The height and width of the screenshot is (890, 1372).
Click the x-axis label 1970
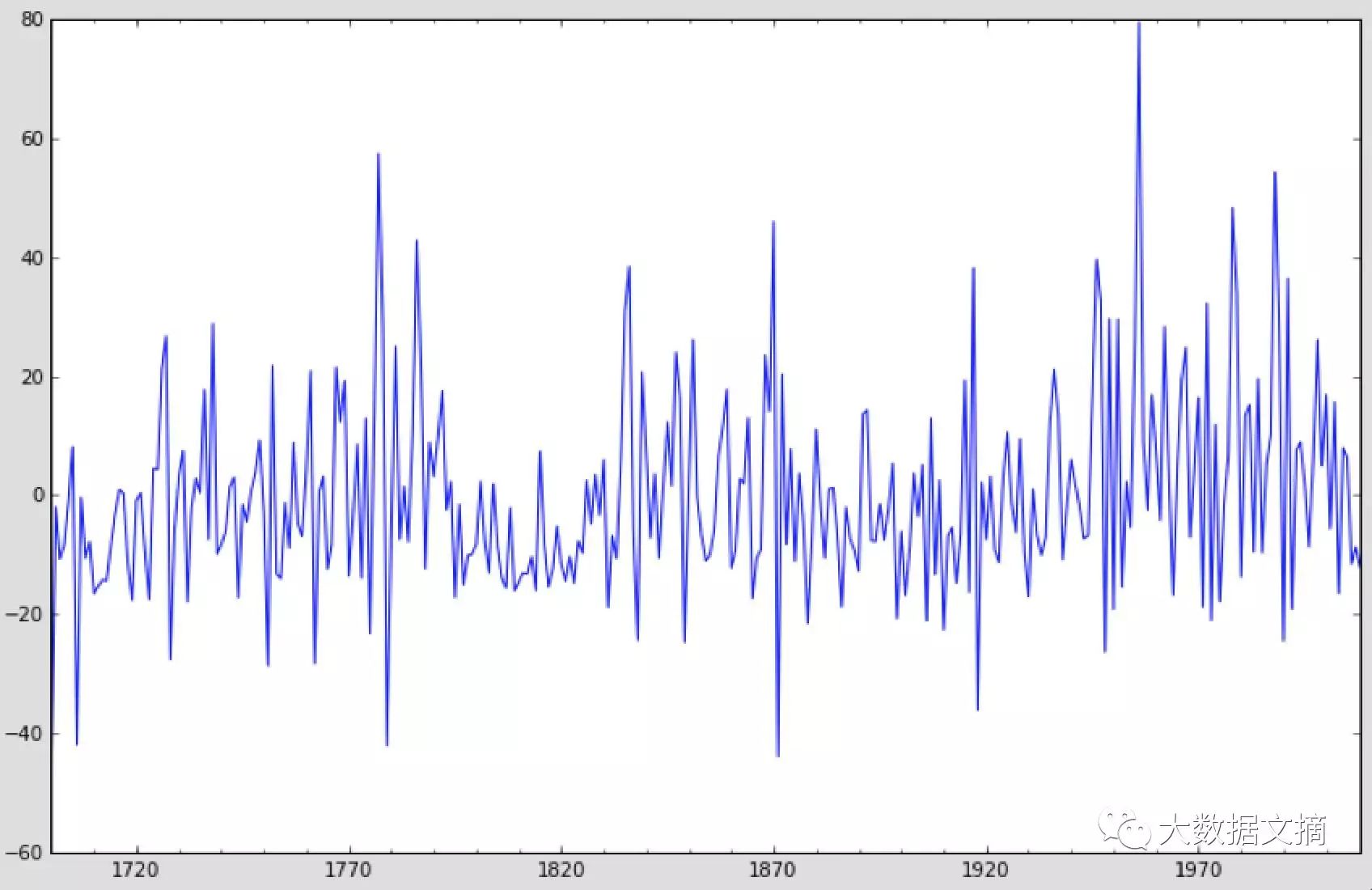[1198, 870]
